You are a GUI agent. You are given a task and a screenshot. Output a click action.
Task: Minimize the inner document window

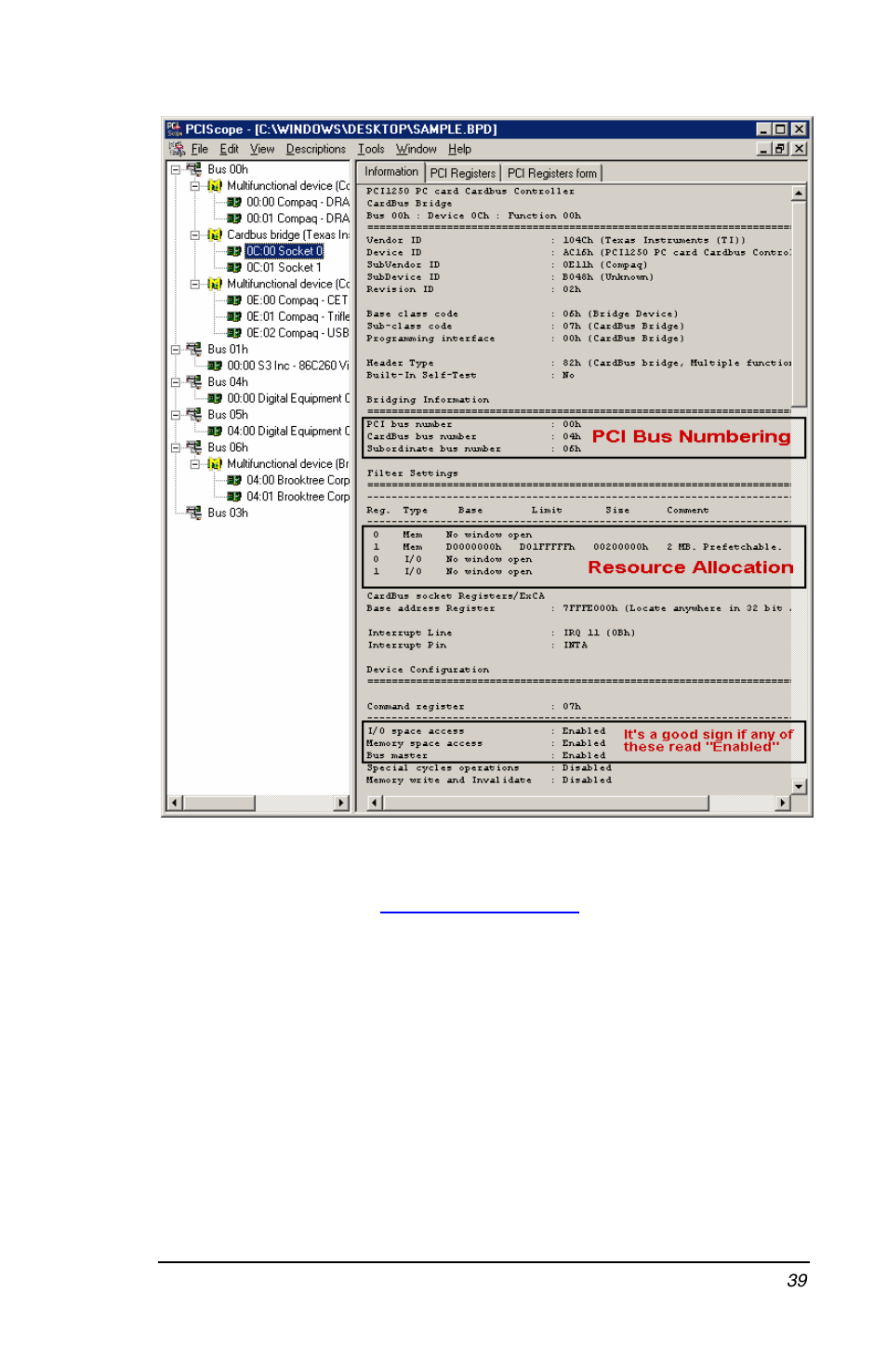764,149
